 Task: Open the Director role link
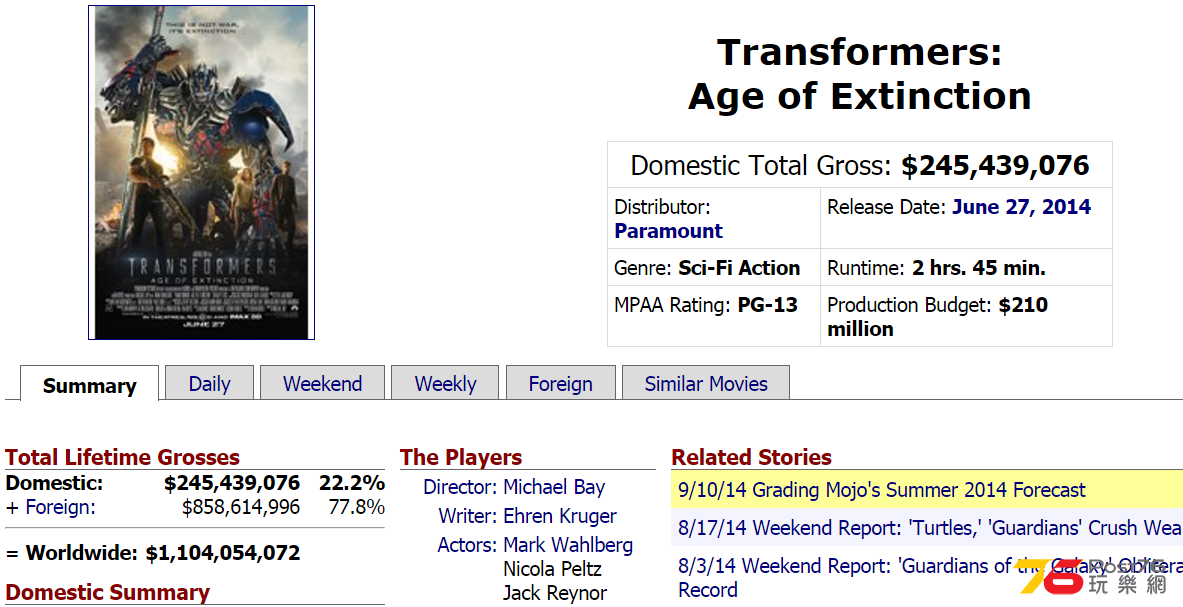pyautogui.click(x=459, y=487)
